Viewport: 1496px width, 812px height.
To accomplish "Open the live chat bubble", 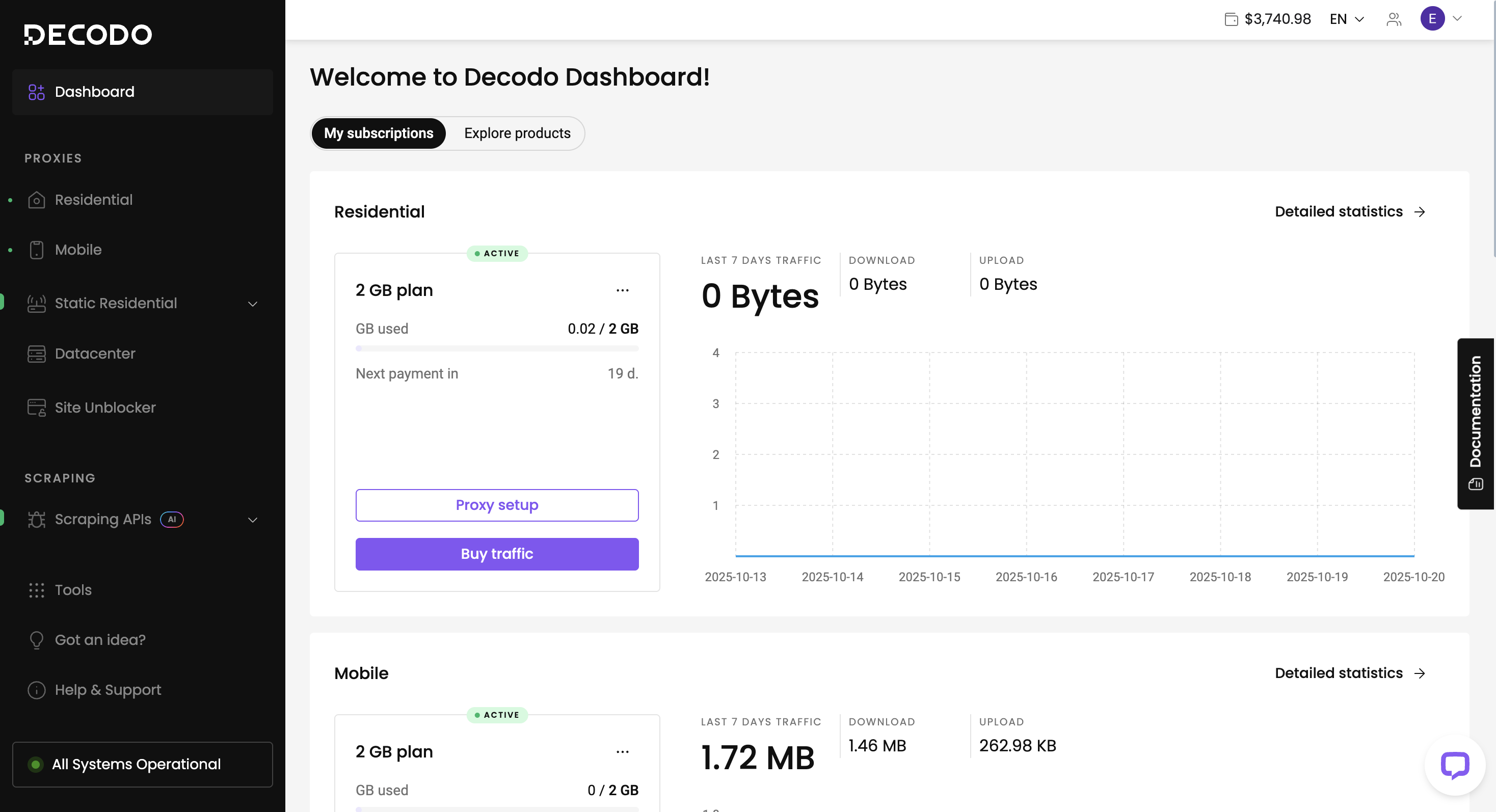I will click(1454, 765).
